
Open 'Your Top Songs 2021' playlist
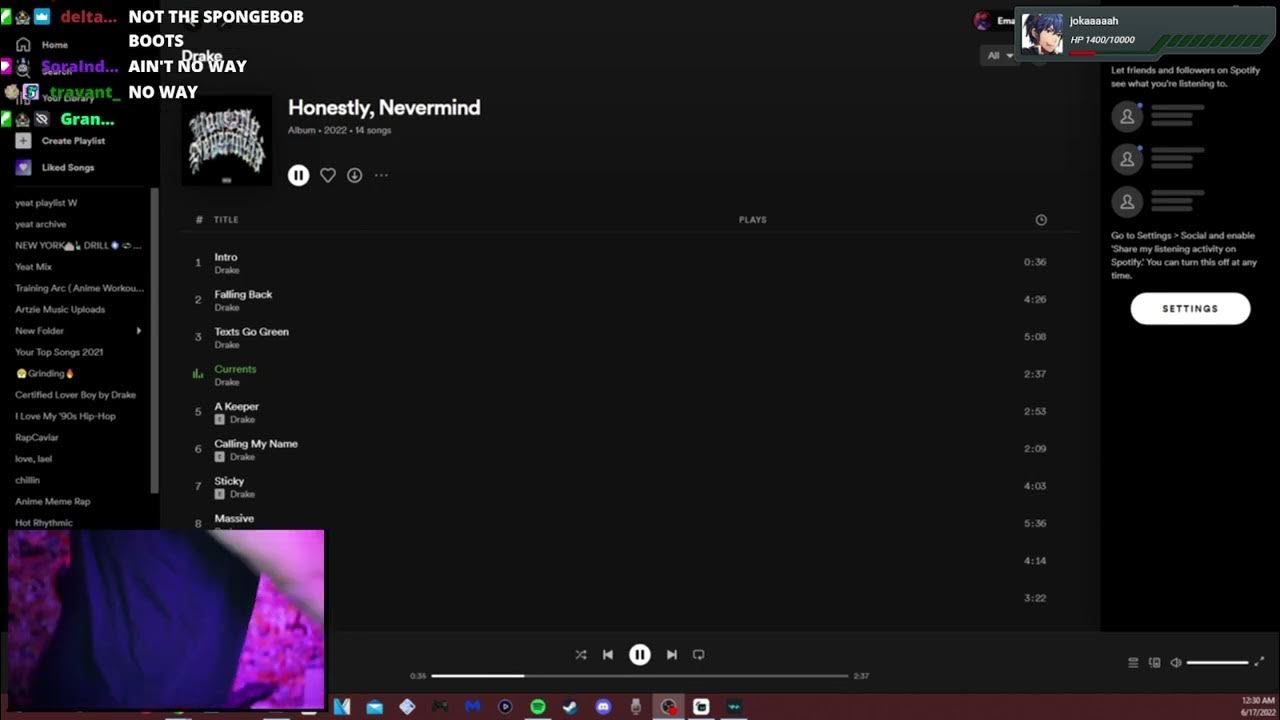[x=59, y=352]
